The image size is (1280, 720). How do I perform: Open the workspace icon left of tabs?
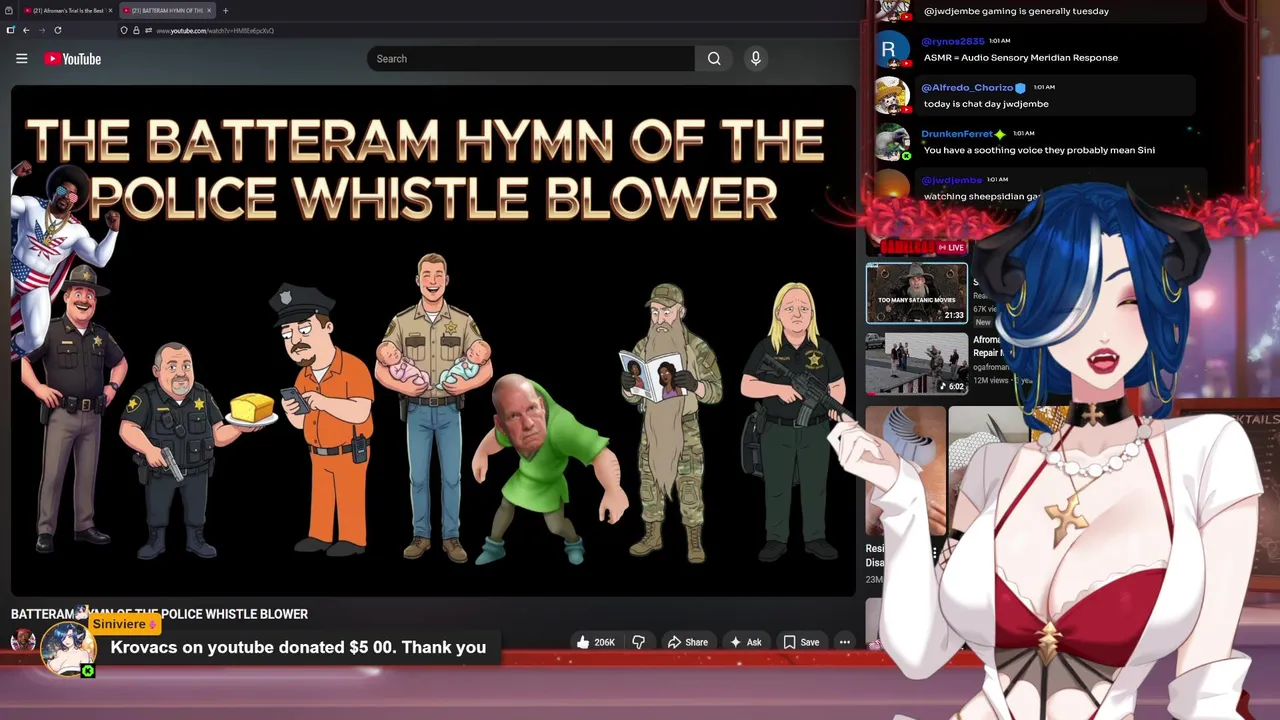pyautogui.click(x=8, y=10)
